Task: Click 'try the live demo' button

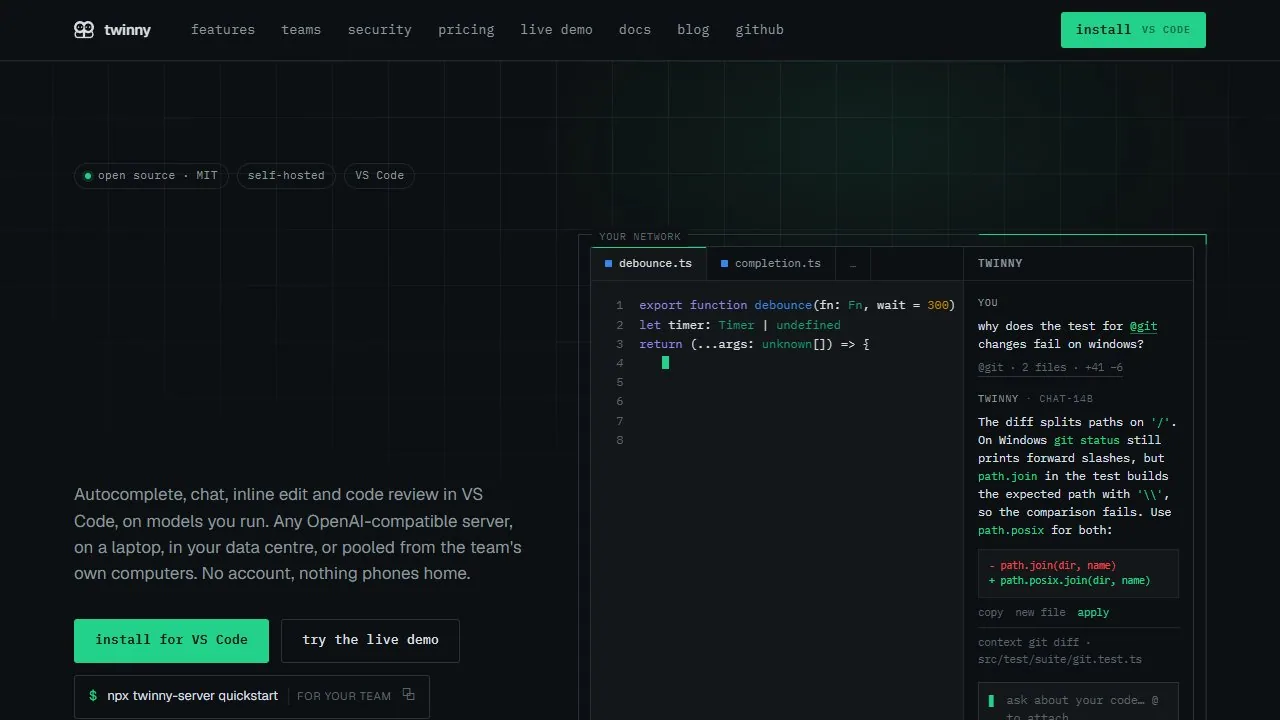Action: click(370, 641)
